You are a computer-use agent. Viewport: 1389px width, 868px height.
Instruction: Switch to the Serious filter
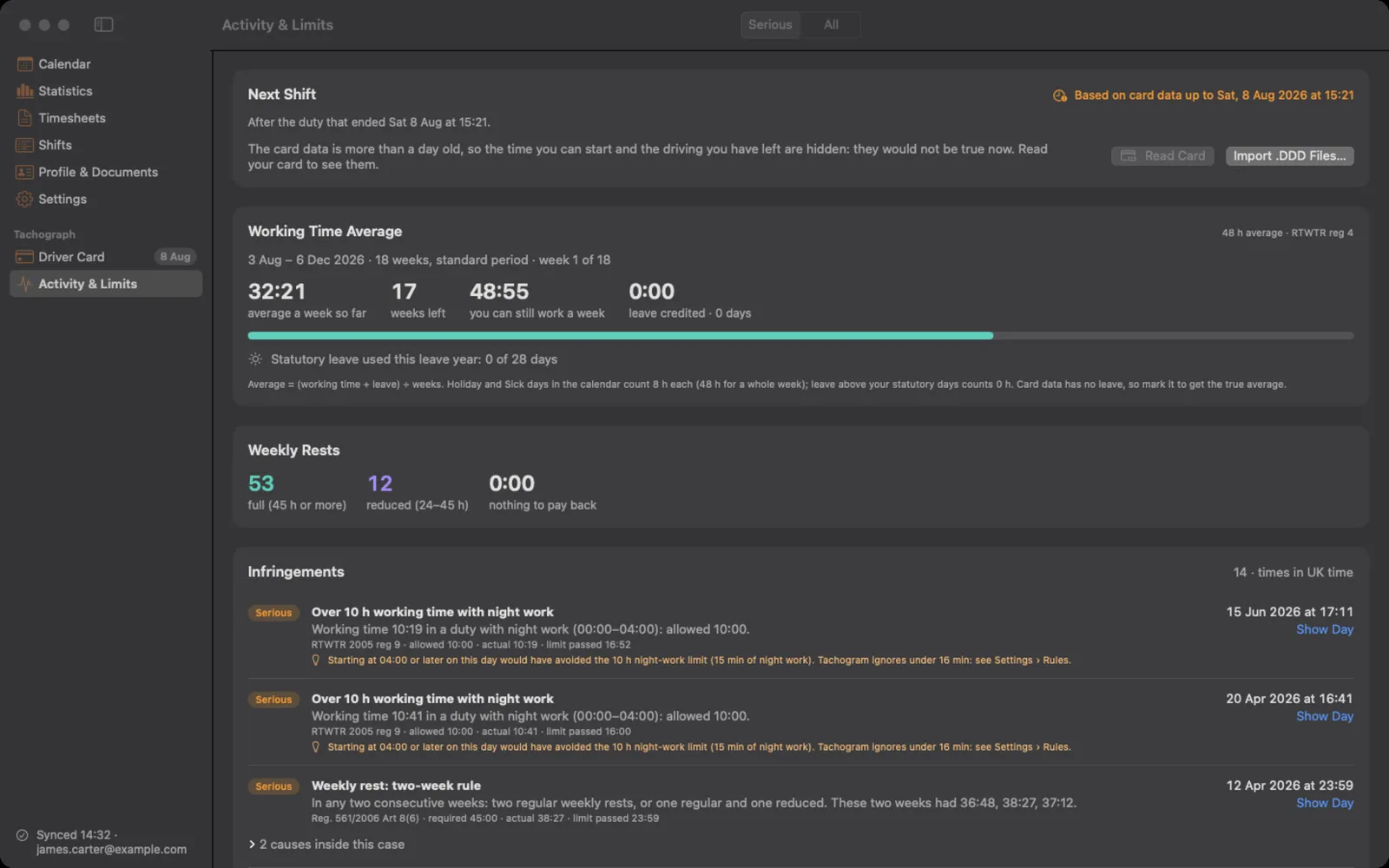[x=770, y=24]
